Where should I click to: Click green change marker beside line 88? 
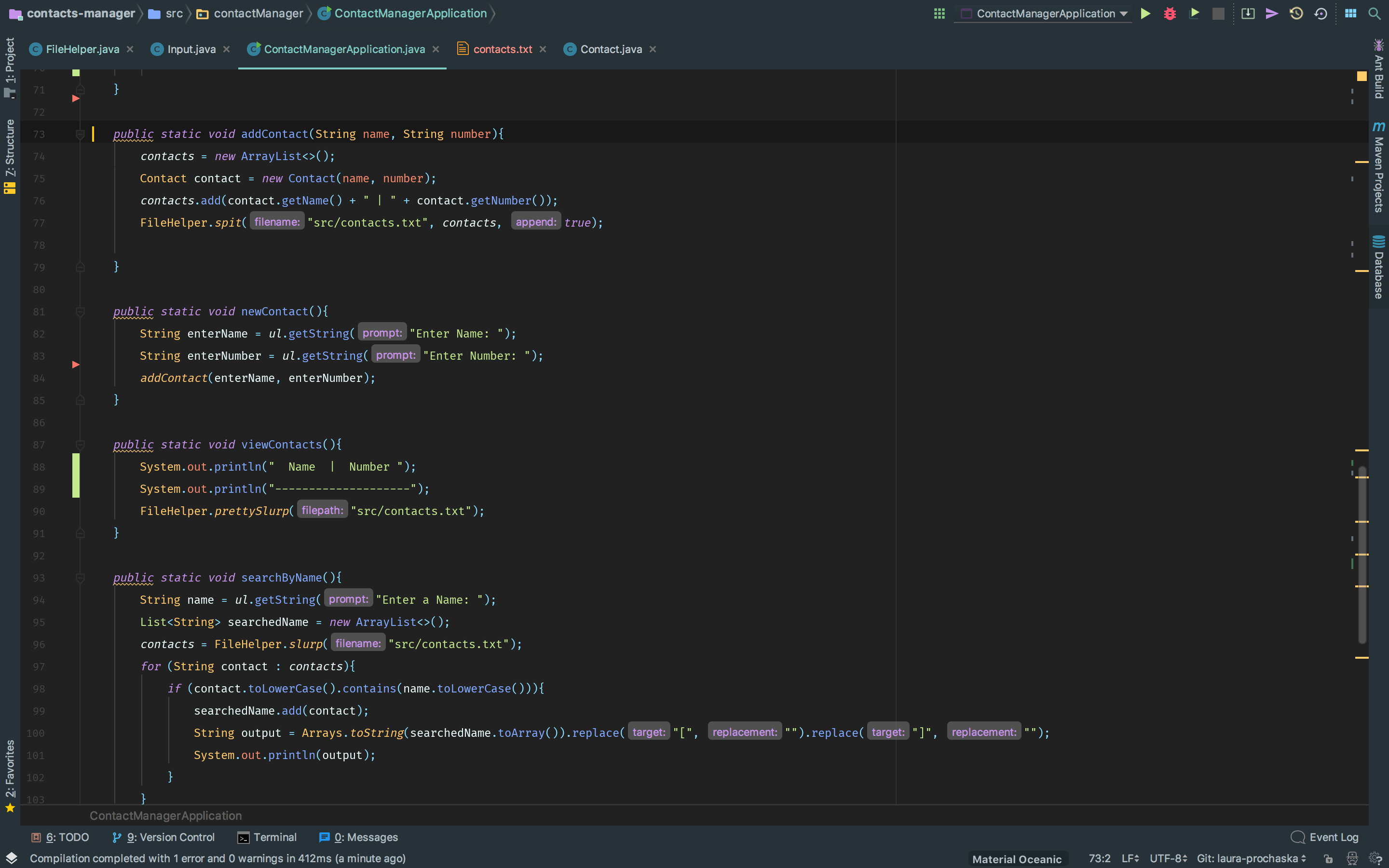[76, 475]
